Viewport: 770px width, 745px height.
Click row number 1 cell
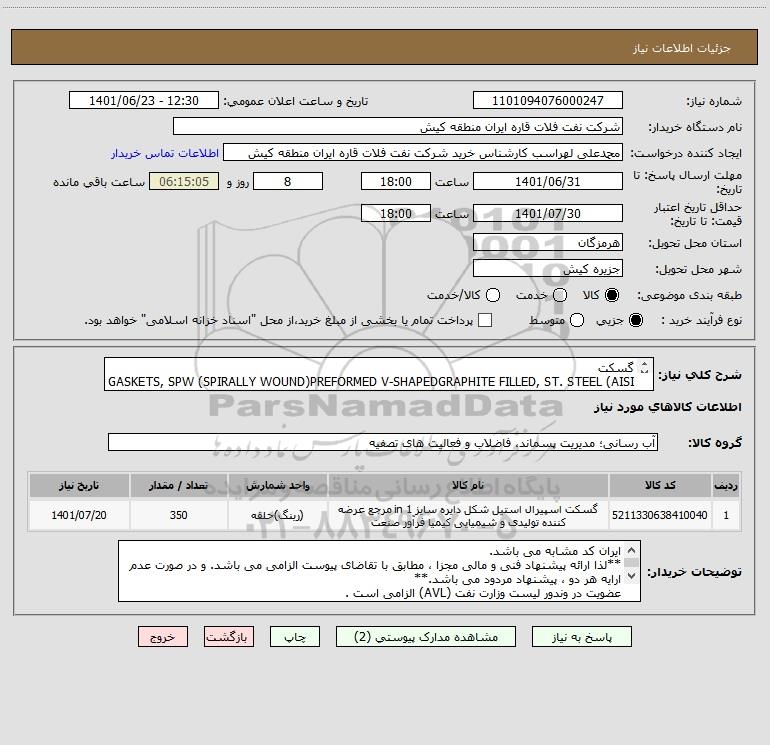[726, 515]
